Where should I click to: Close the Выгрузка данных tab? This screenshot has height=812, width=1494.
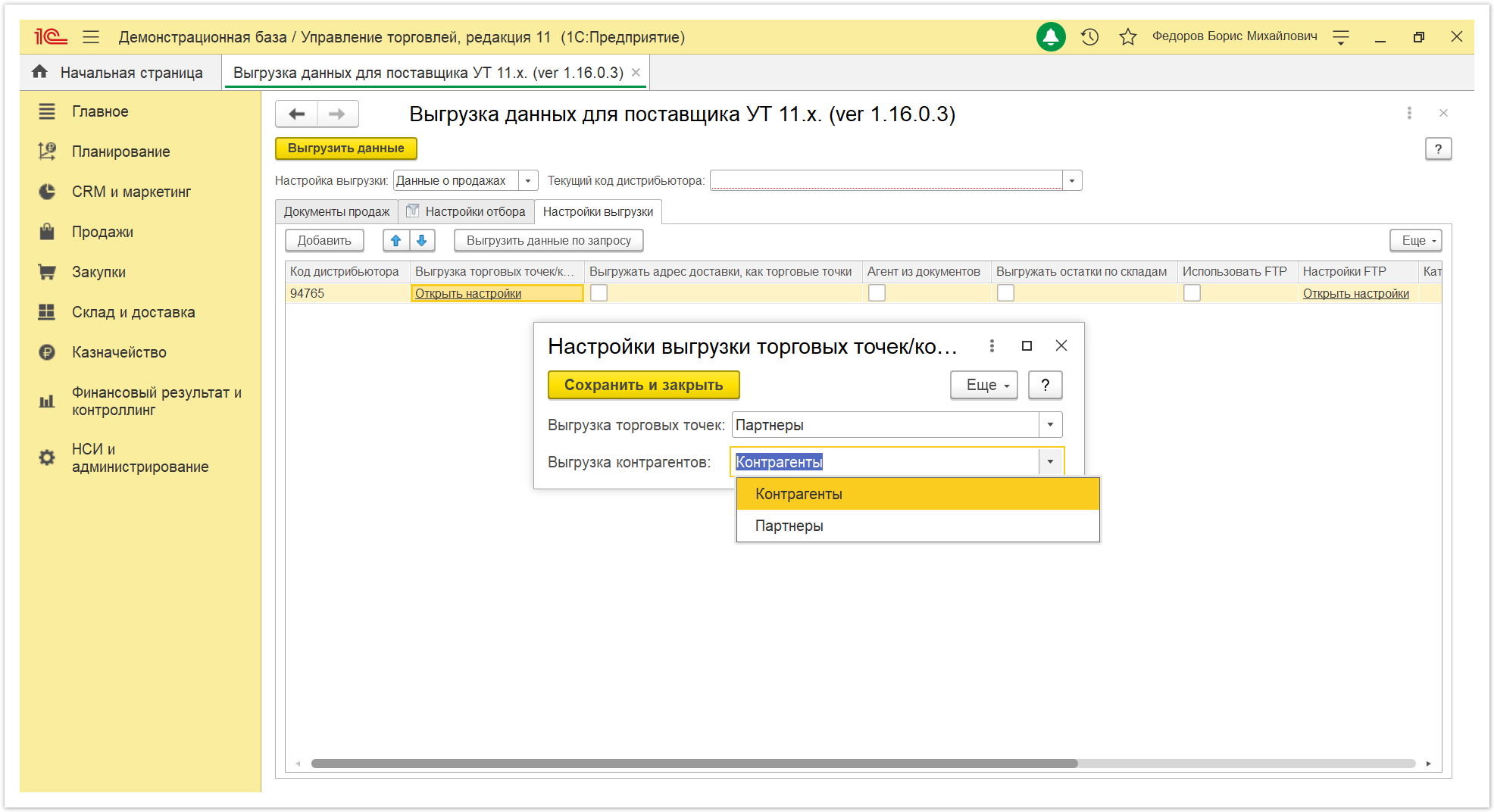(x=636, y=72)
